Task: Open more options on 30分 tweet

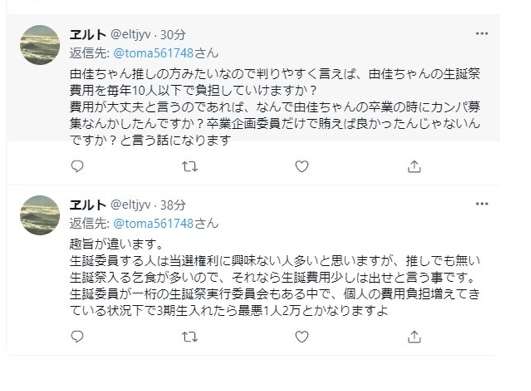Action: 482,34
